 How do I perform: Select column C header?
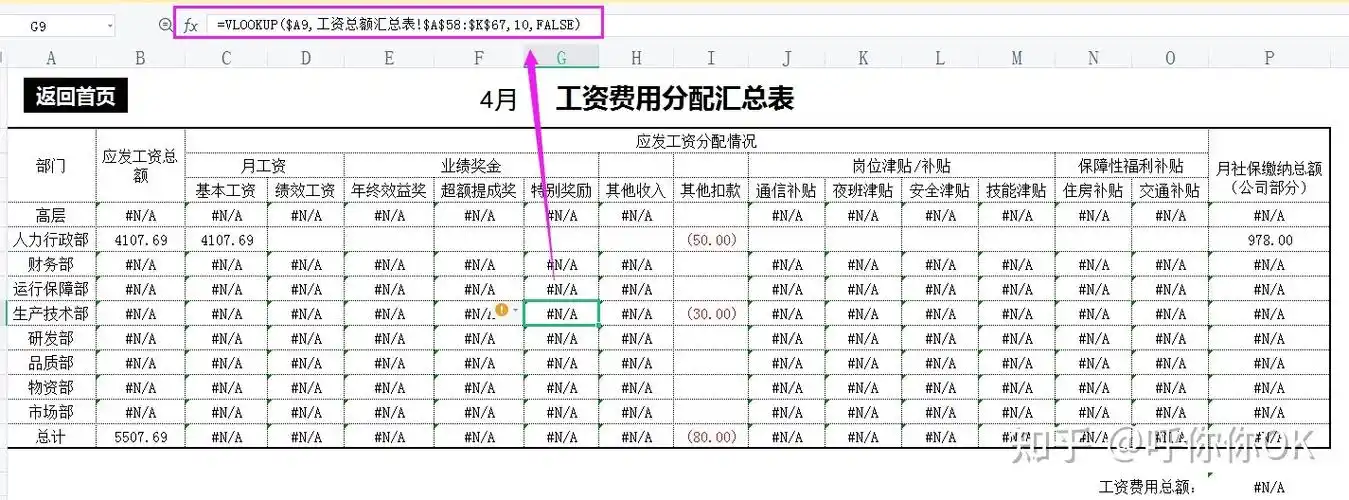tap(226, 59)
